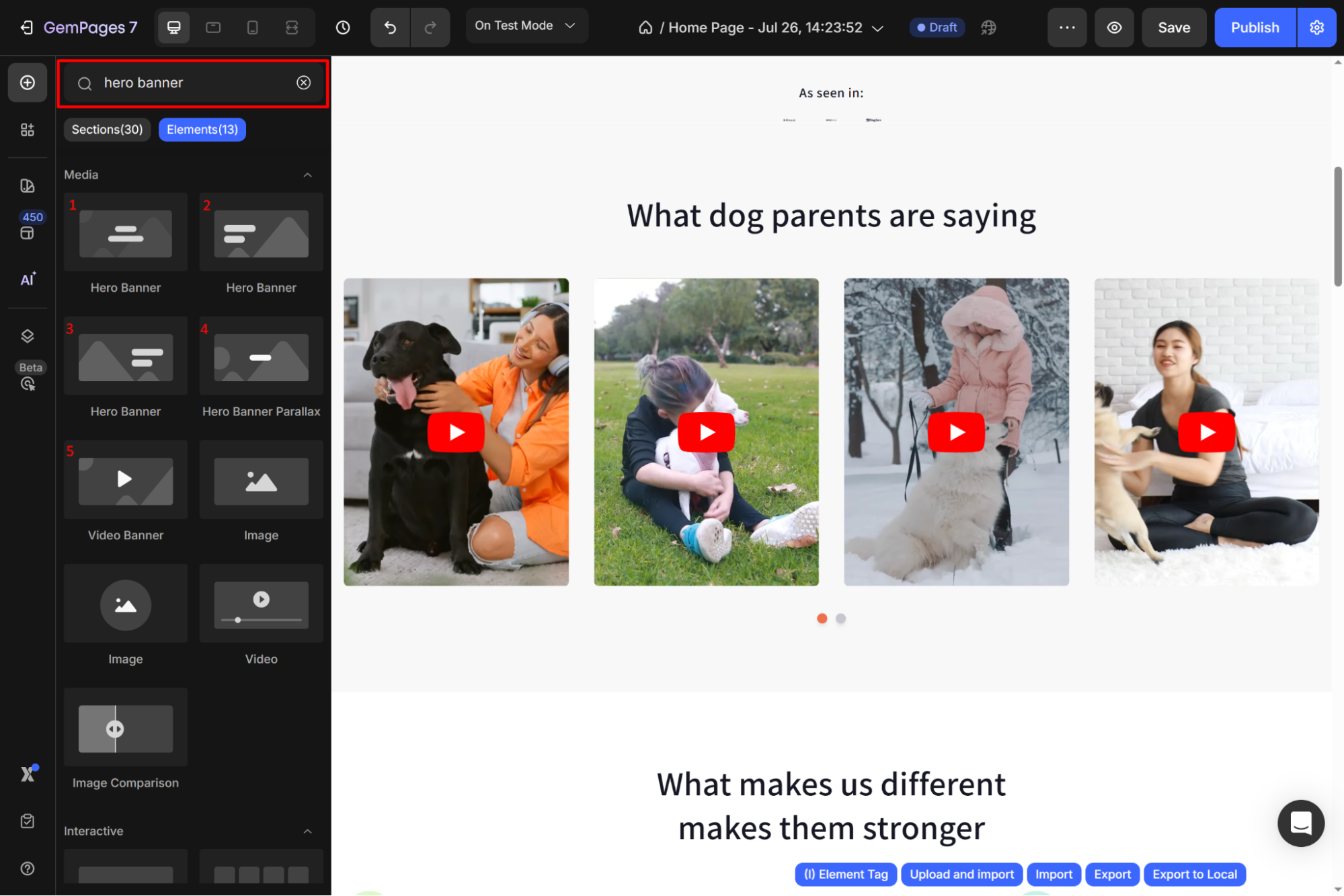The image size is (1344, 896).
Task: Switch to the Sections(30) tab
Action: [107, 130]
